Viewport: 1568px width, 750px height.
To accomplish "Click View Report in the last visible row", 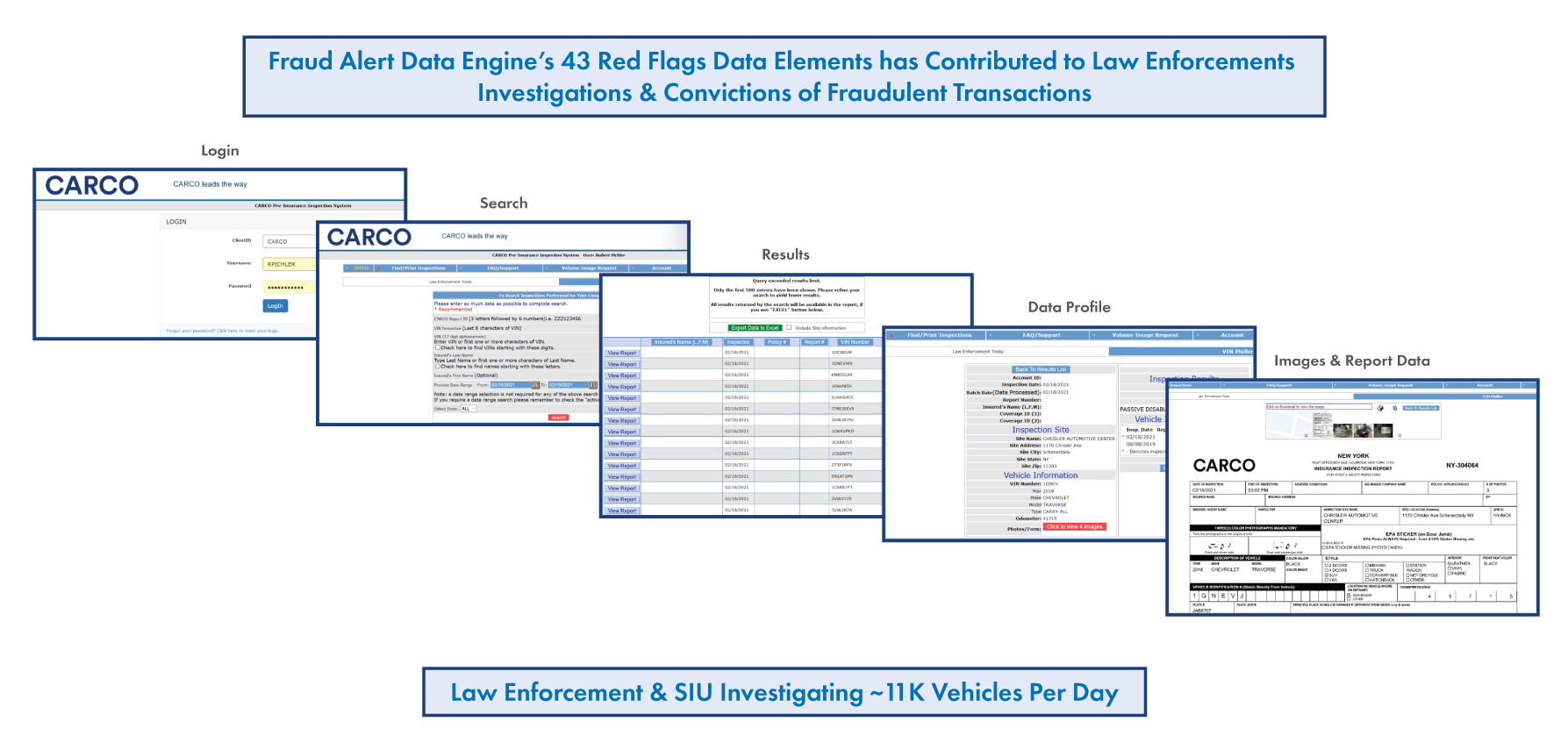I will [622, 511].
